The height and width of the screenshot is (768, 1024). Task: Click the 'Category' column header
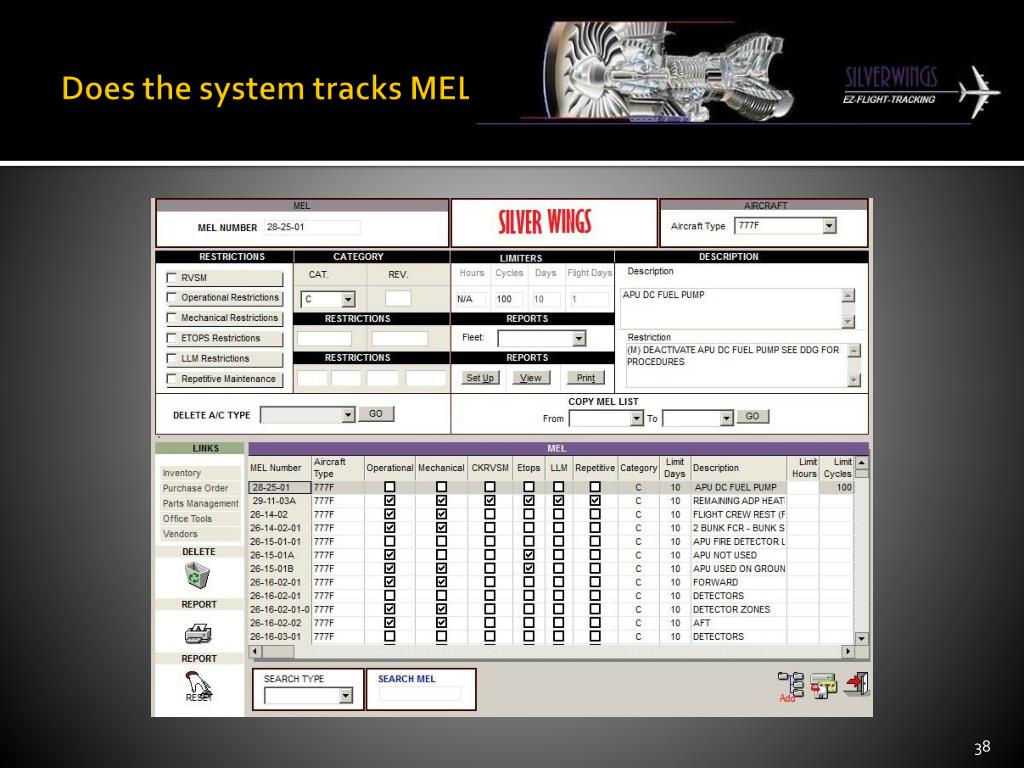click(x=638, y=468)
